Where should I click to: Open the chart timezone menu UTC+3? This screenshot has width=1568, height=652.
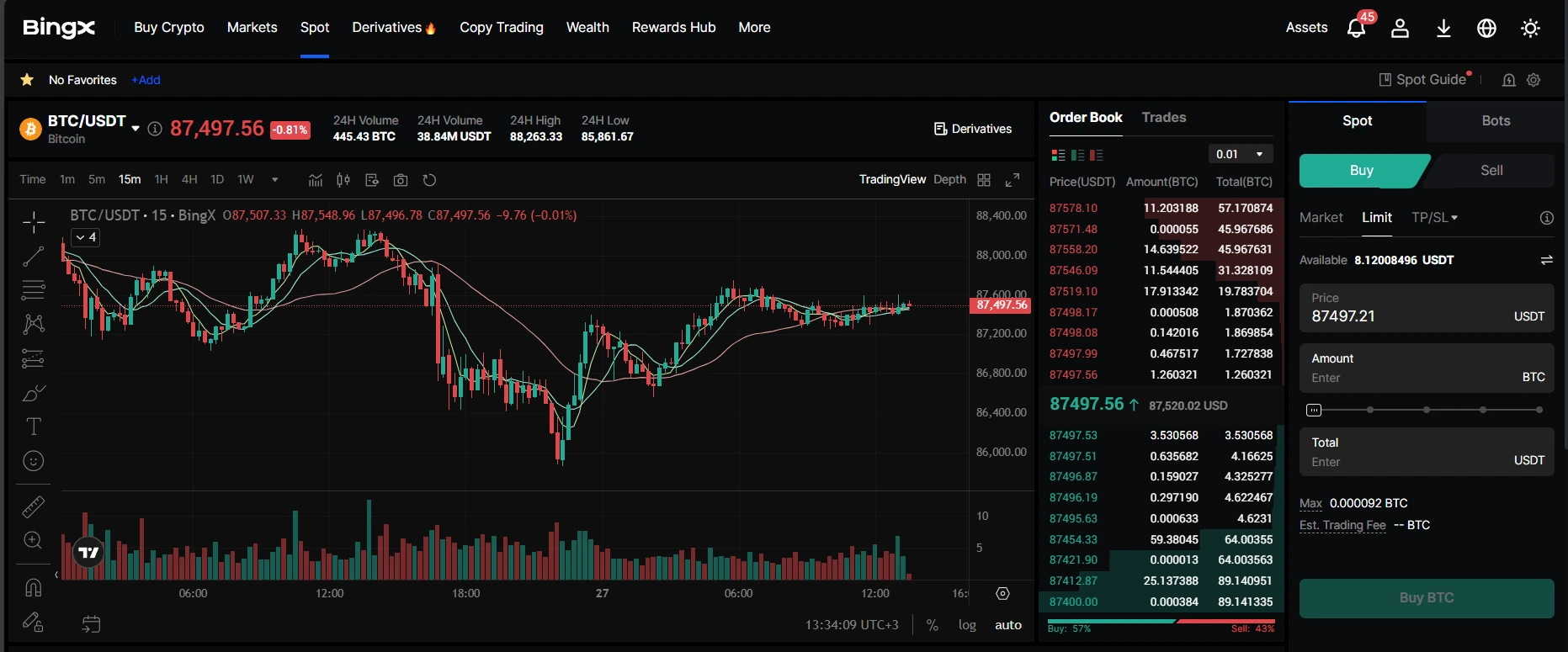click(x=852, y=625)
